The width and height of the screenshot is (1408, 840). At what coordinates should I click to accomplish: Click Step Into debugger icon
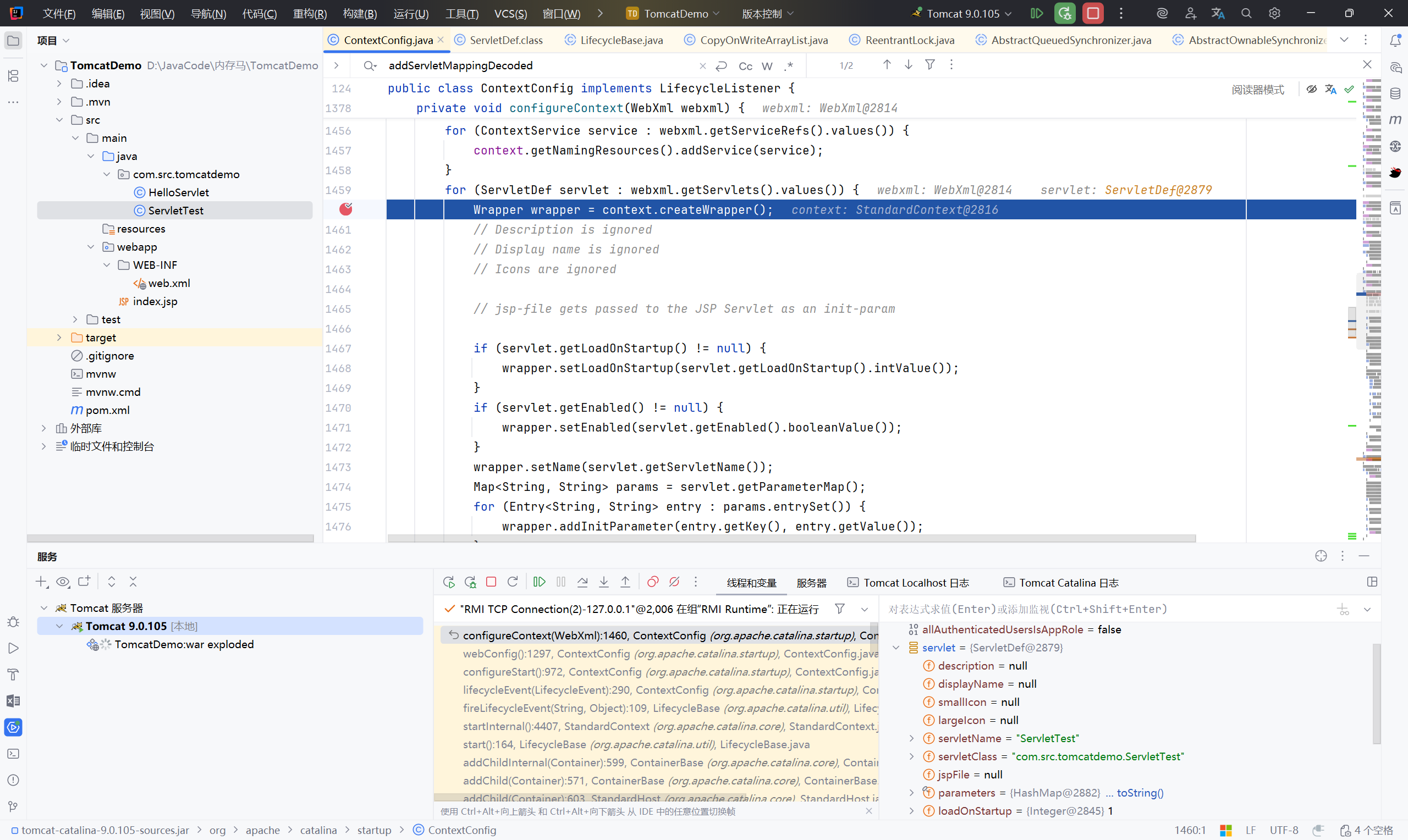(x=603, y=582)
